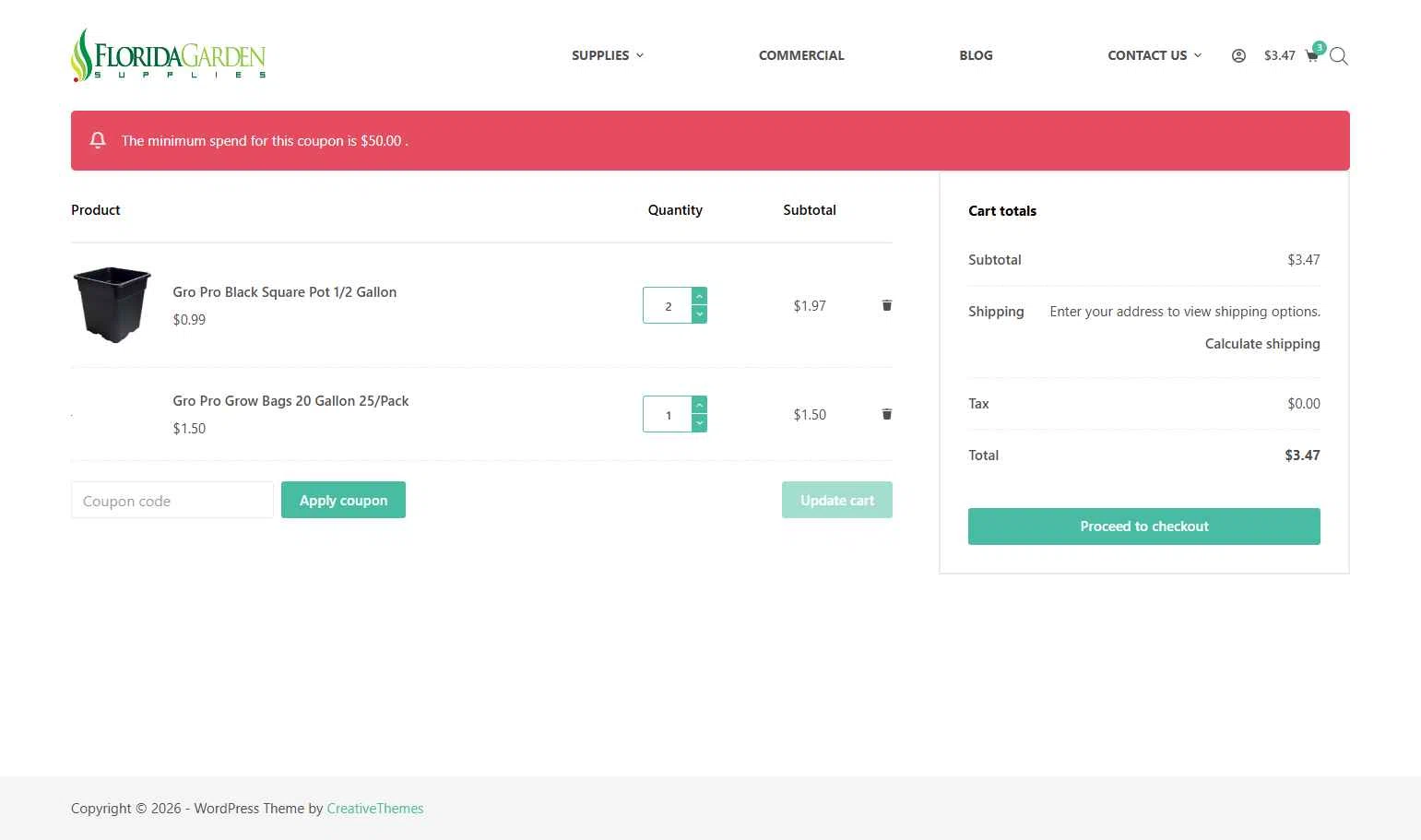The width and height of the screenshot is (1421, 840).
Task: Open the Commercial page
Action: [801, 55]
